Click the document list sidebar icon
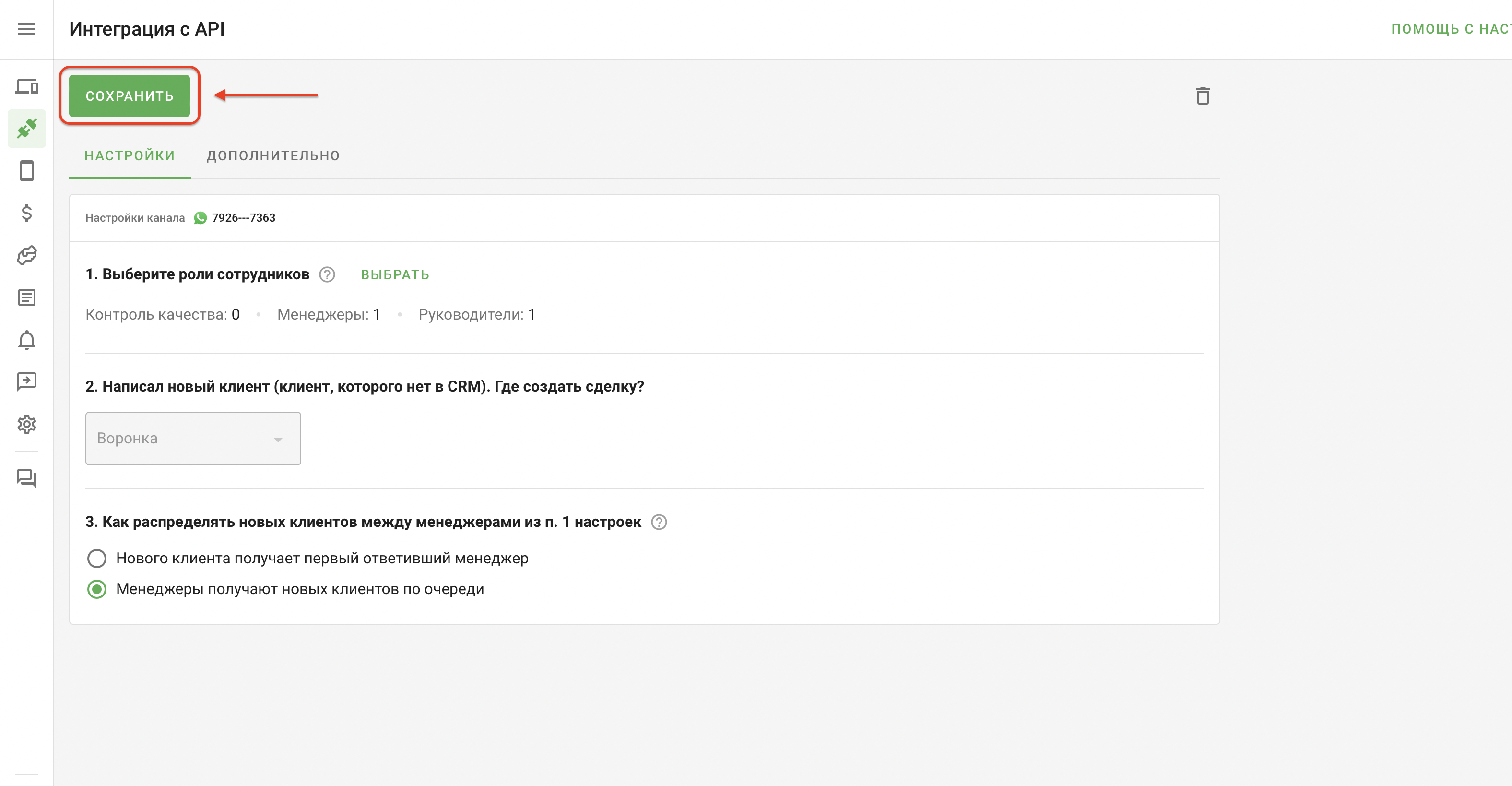The height and width of the screenshot is (786, 1512). pos(26,298)
